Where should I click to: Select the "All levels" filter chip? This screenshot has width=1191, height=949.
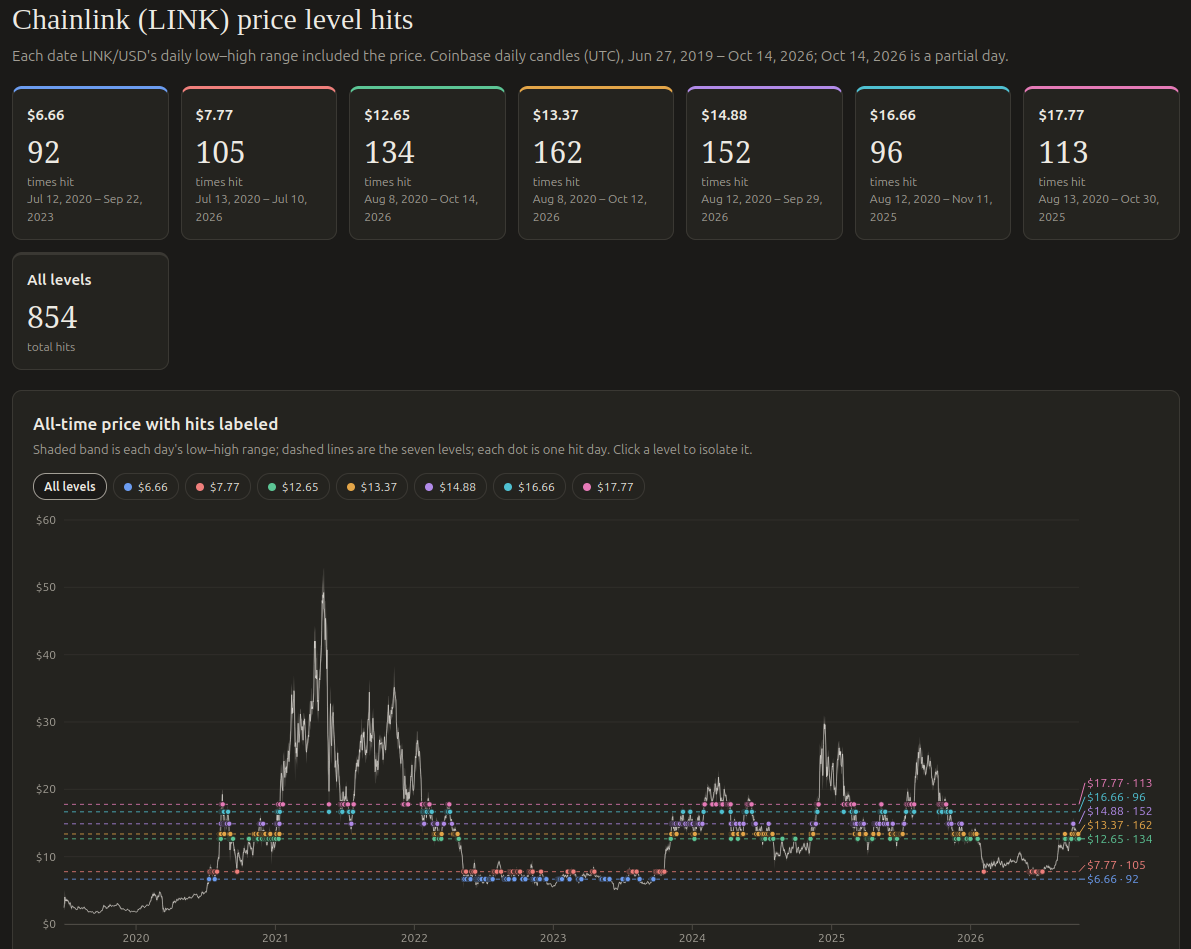point(70,487)
